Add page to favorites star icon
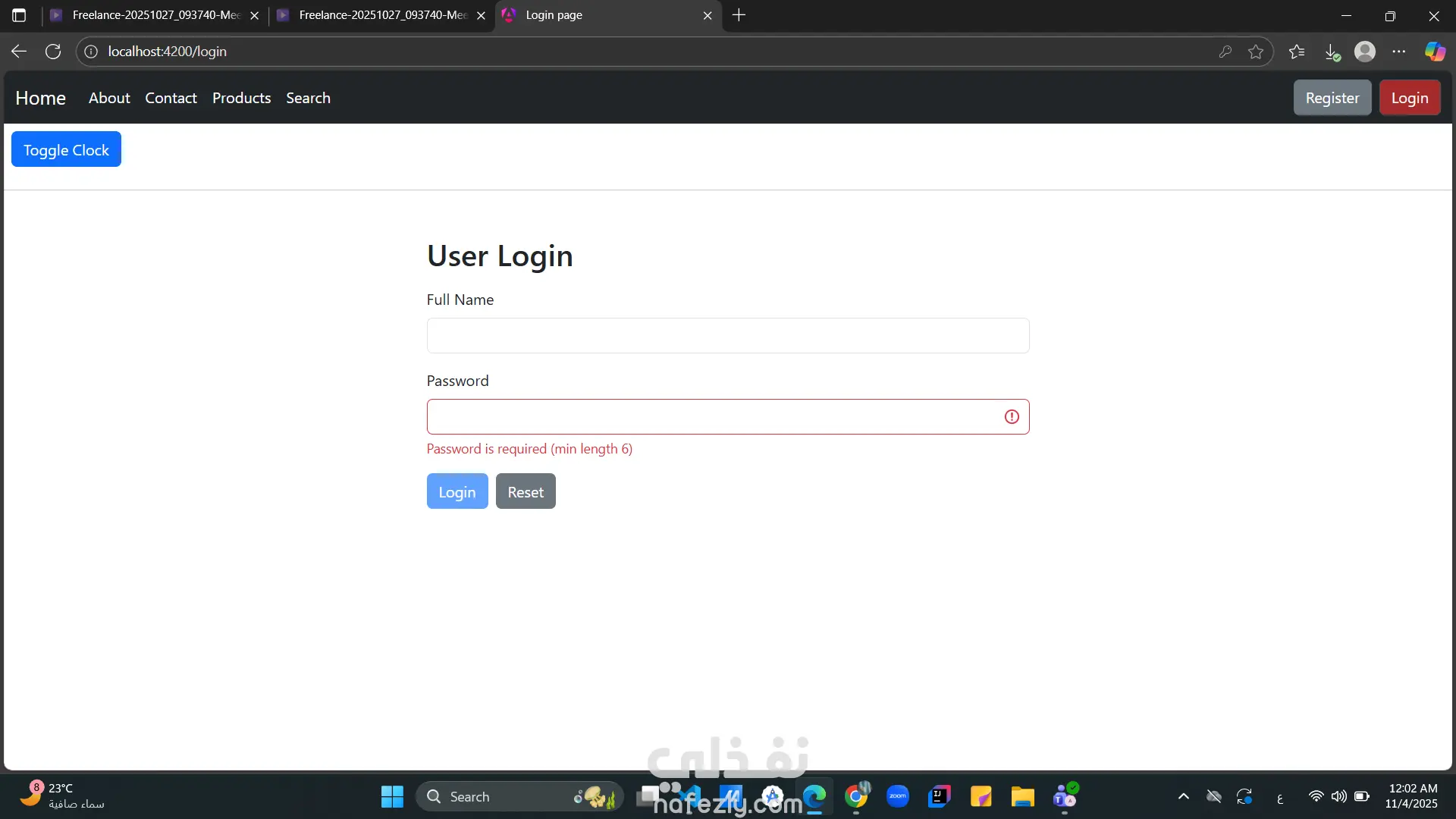Viewport: 1456px width, 819px height. point(1256,52)
